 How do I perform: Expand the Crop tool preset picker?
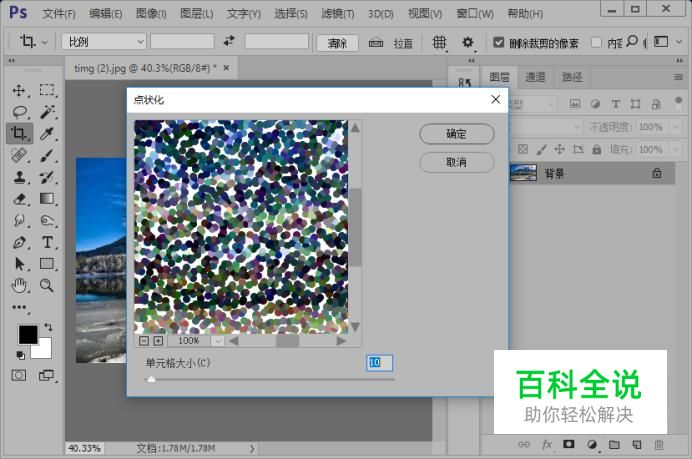(44, 43)
